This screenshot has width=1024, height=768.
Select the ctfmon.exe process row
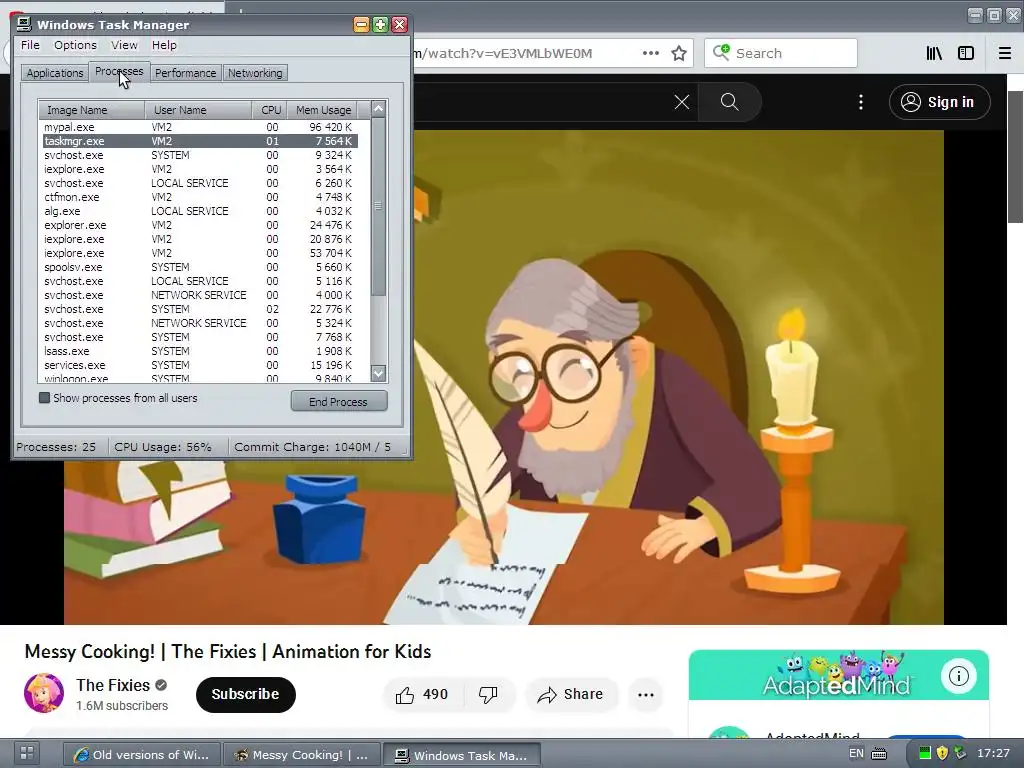pos(200,197)
